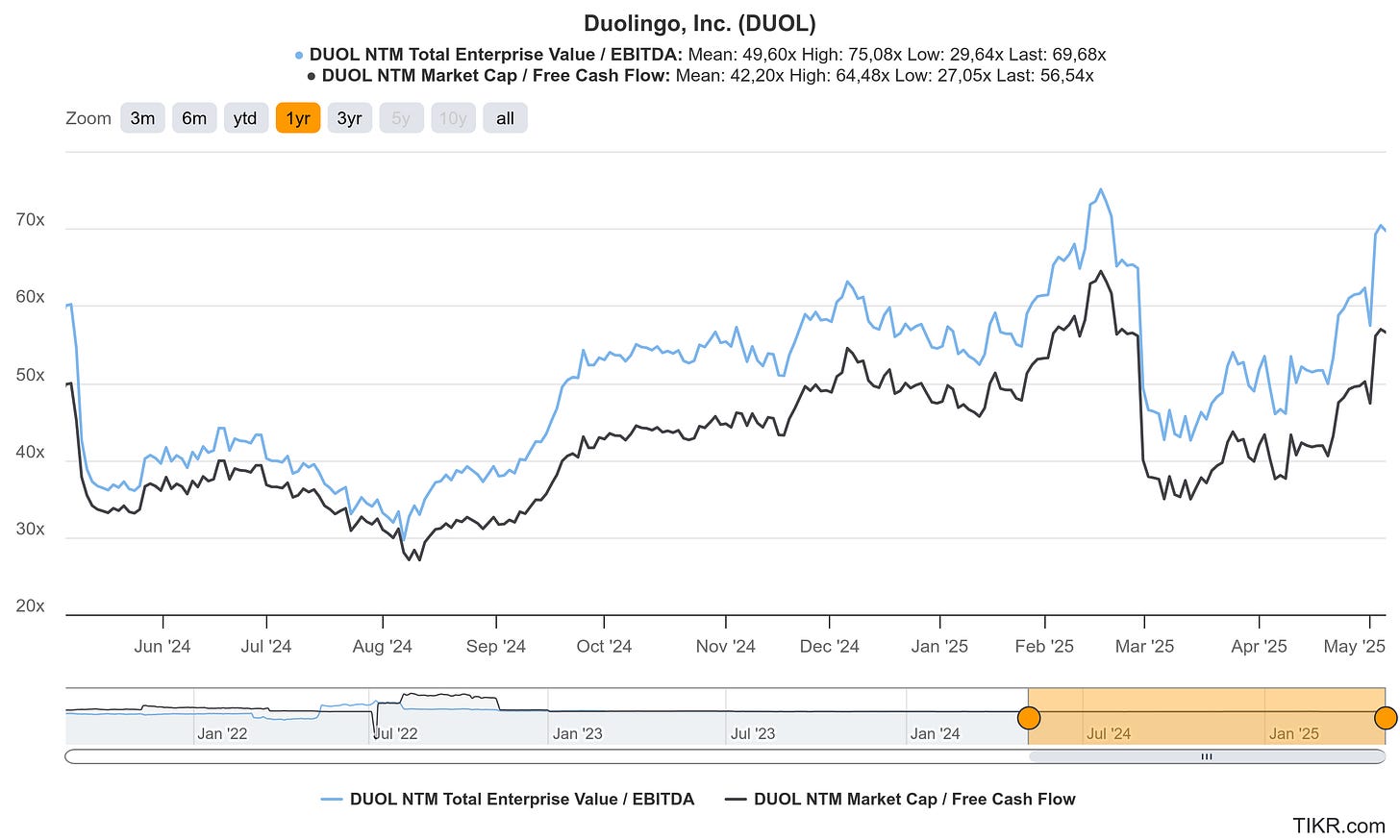This screenshot has width=1400, height=840.
Task: Select the 3m zoom range button
Action: tap(142, 118)
